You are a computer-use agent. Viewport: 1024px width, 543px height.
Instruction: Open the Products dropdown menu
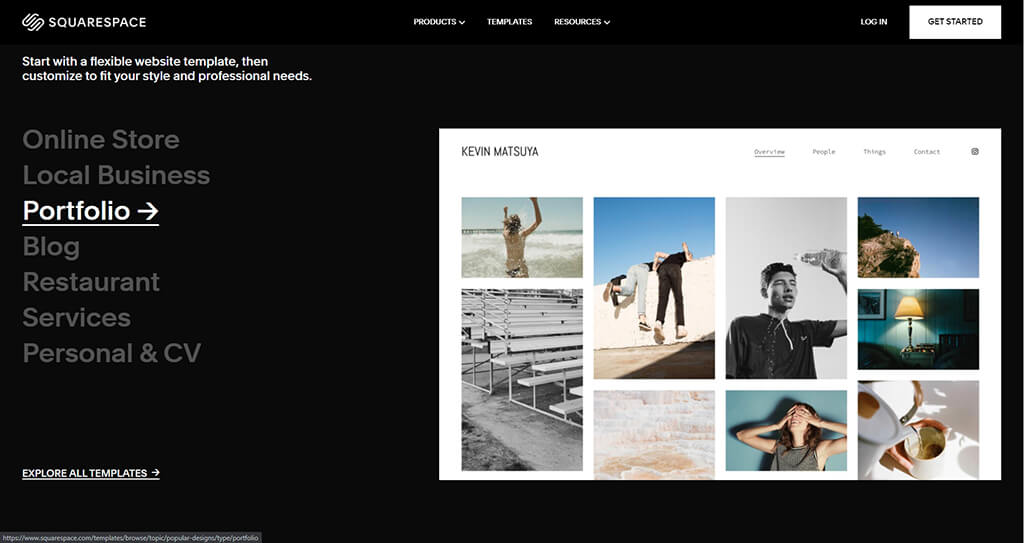pos(439,22)
